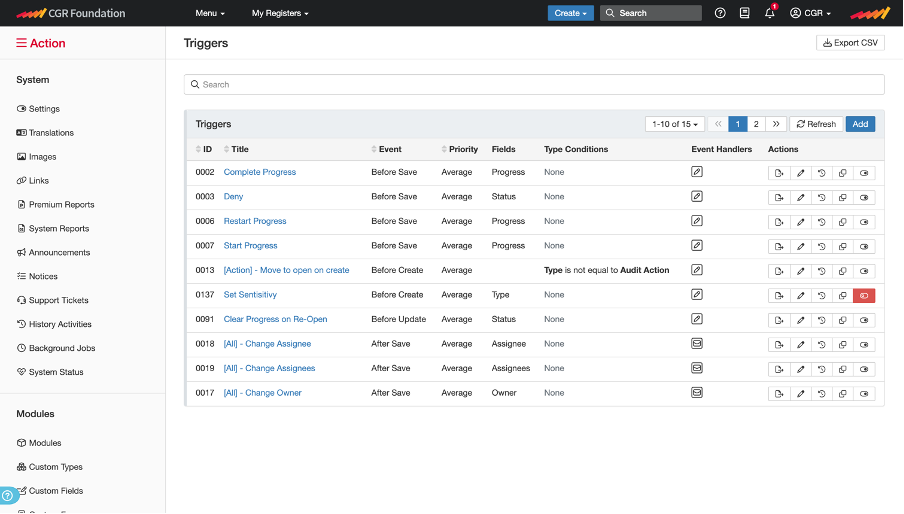Click the hamburger icon beside Action
904x514 pixels.
(21, 43)
